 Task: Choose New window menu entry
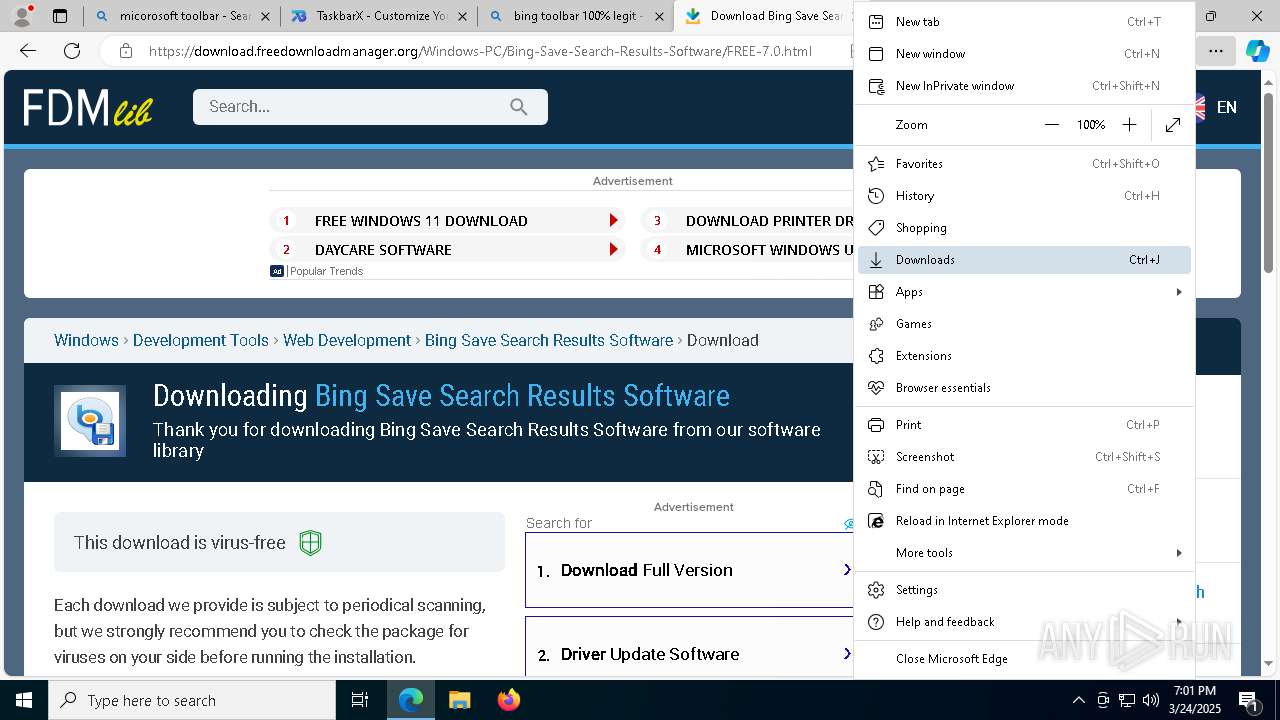pyautogui.click(x=1024, y=54)
